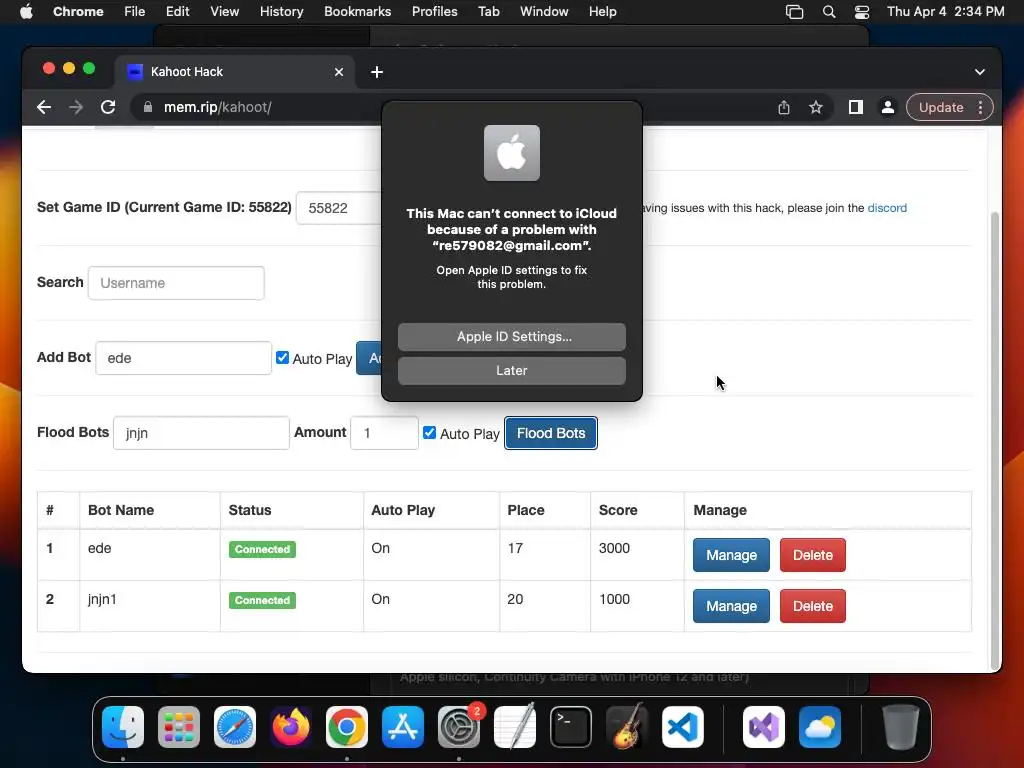1024x768 pixels.
Task: Open the Window menu
Action: pyautogui.click(x=544, y=12)
